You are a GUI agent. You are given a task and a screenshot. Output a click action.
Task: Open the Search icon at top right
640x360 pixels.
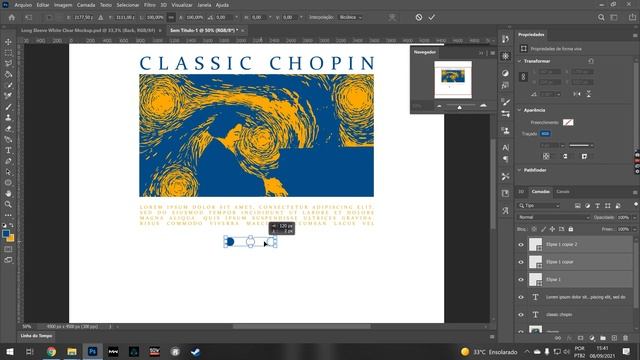tap(601, 17)
